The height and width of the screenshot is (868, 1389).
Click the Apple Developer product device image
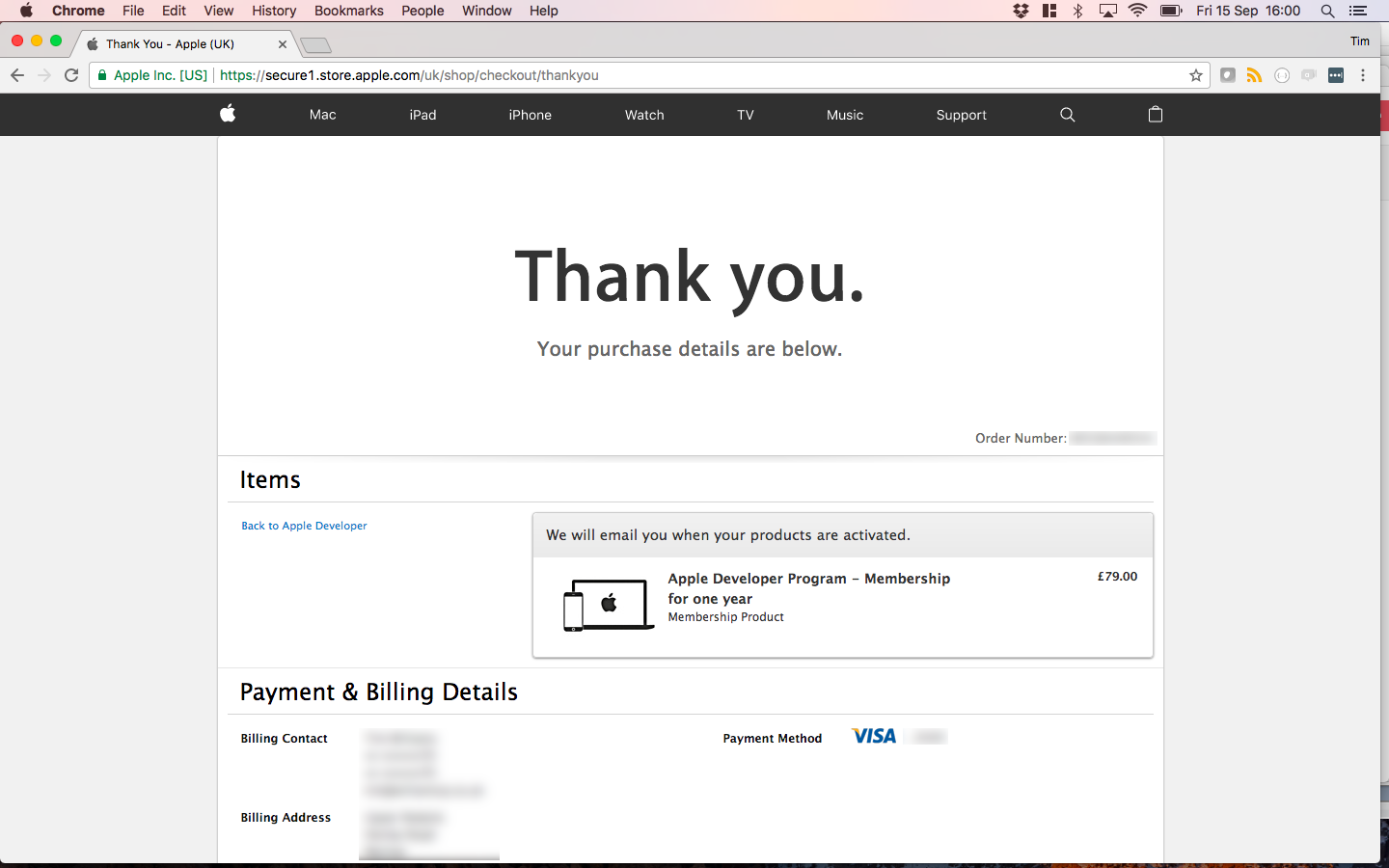point(609,605)
